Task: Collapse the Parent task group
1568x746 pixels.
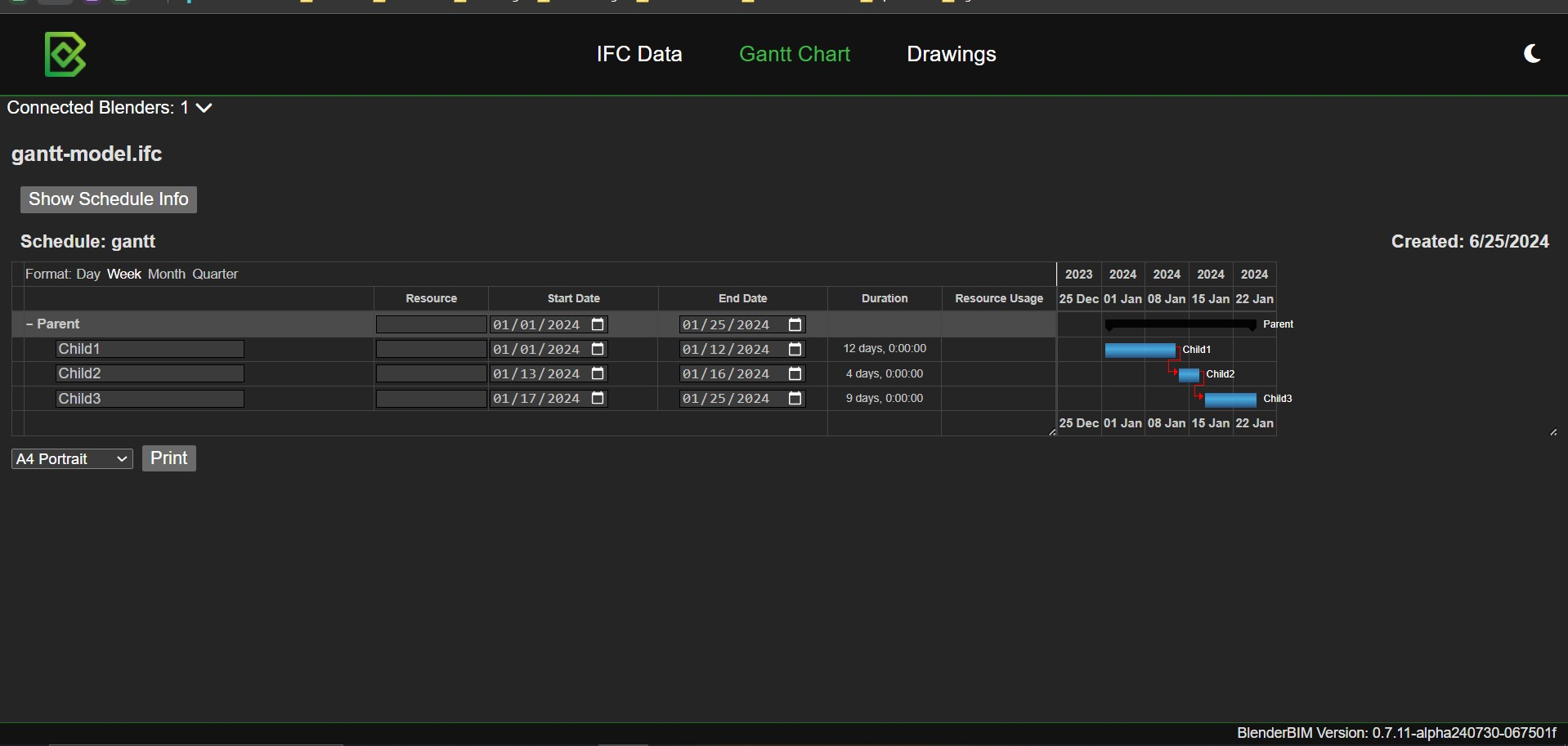Action: pos(29,324)
